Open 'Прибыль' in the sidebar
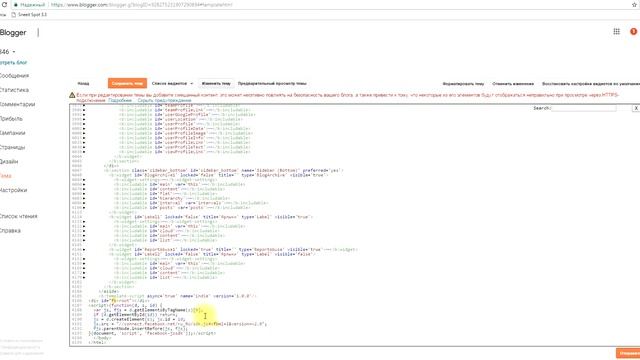This screenshot has width=640, height=360. click(11, 119)
